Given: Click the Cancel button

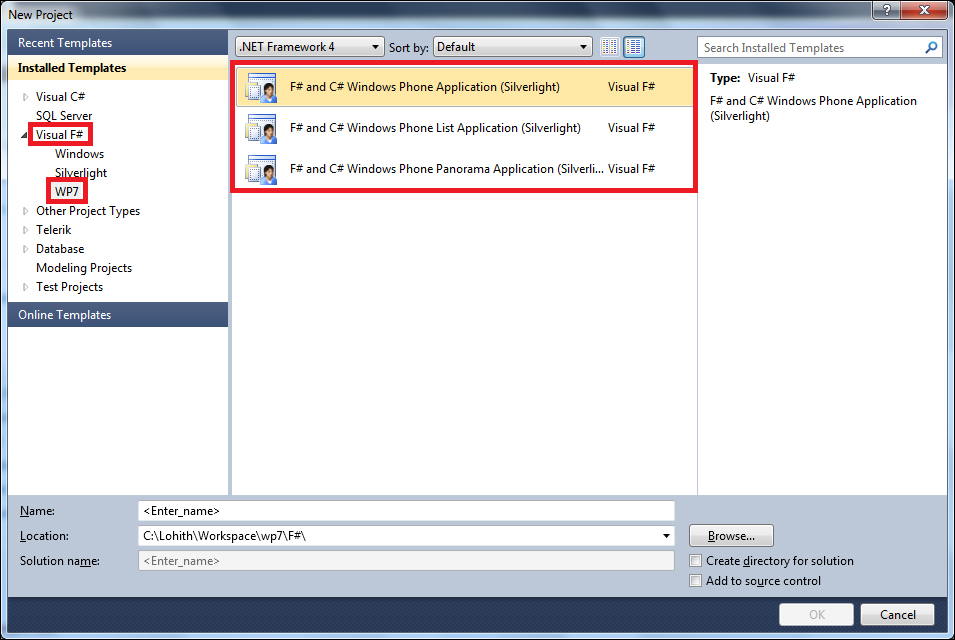Looking at the screenshot, I should (897, 614).
